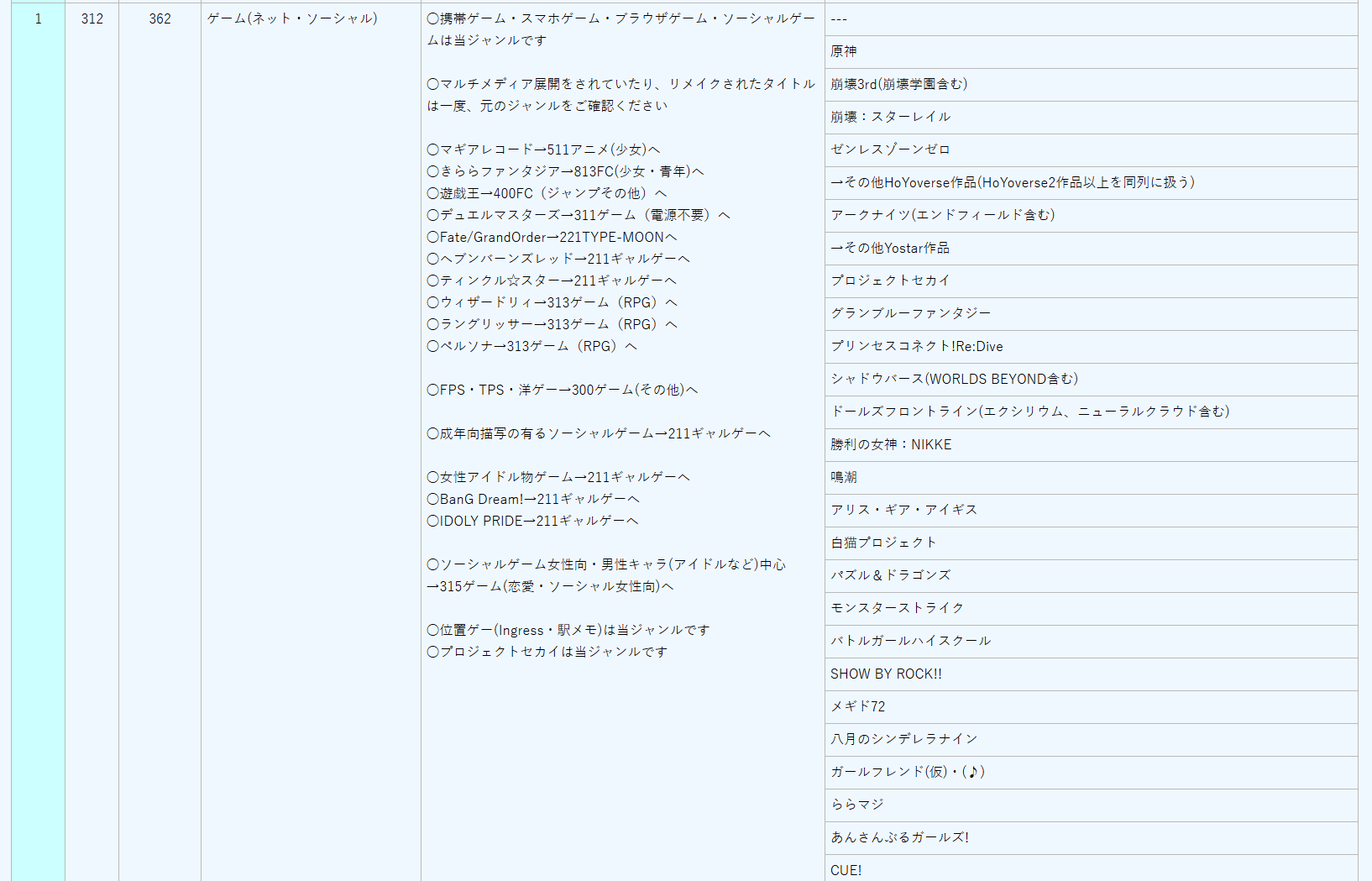Select FPS・TPS・洋ゲー→300ゲーム note line
1372x881 pixels.
[563, 390]
